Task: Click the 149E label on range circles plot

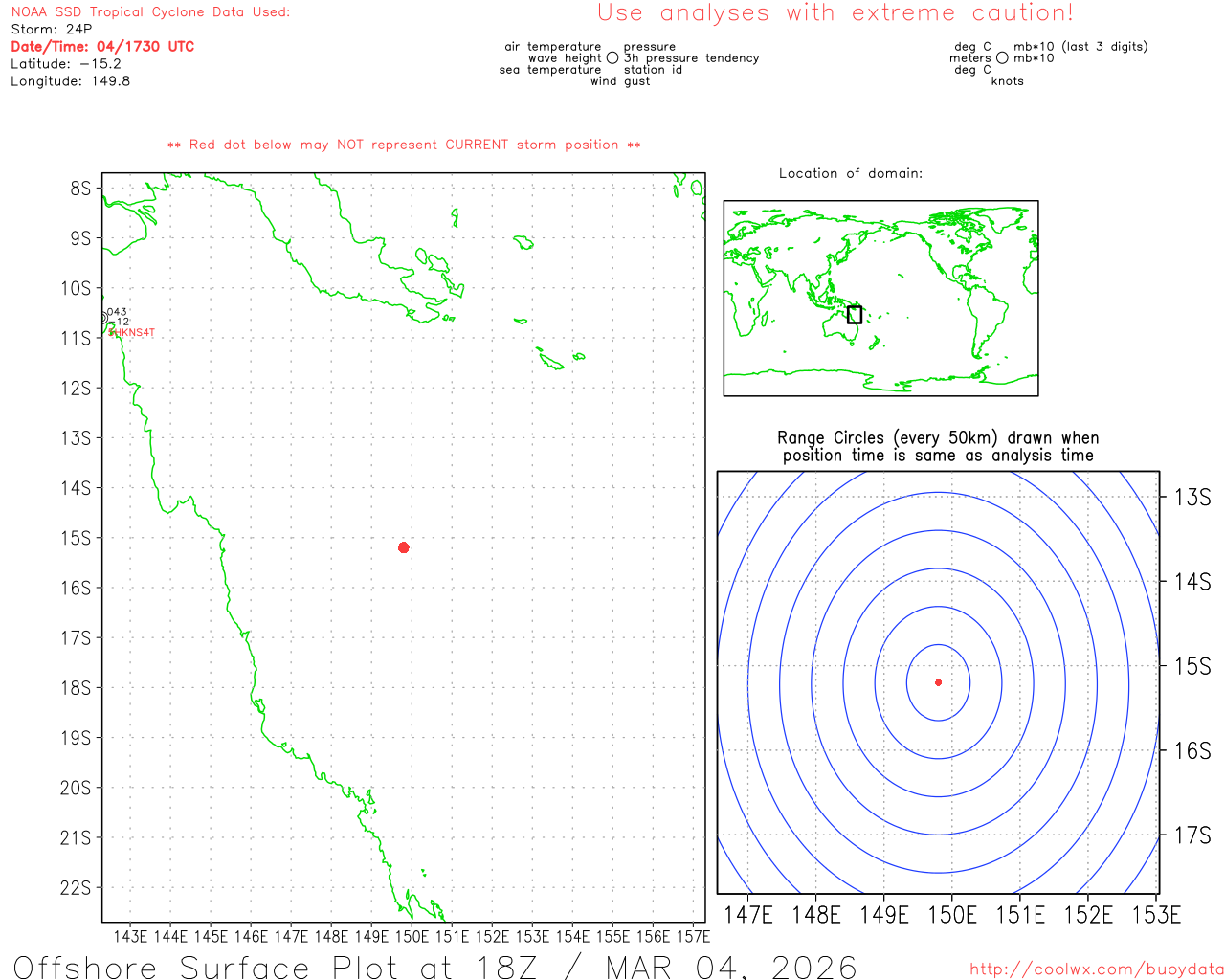Action: 884,915
